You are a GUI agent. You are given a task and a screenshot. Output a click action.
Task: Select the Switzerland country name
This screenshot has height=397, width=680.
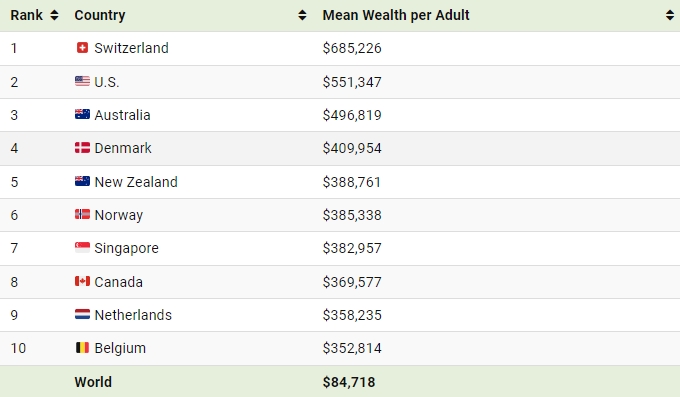pyautogui.click(x=131, y=48)
